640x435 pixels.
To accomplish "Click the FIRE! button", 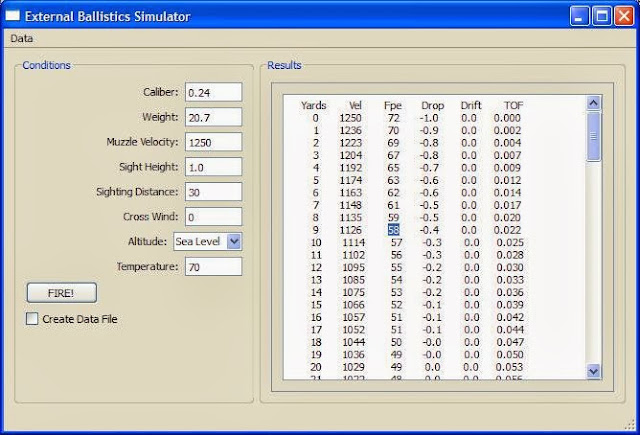I will [62, 293].
